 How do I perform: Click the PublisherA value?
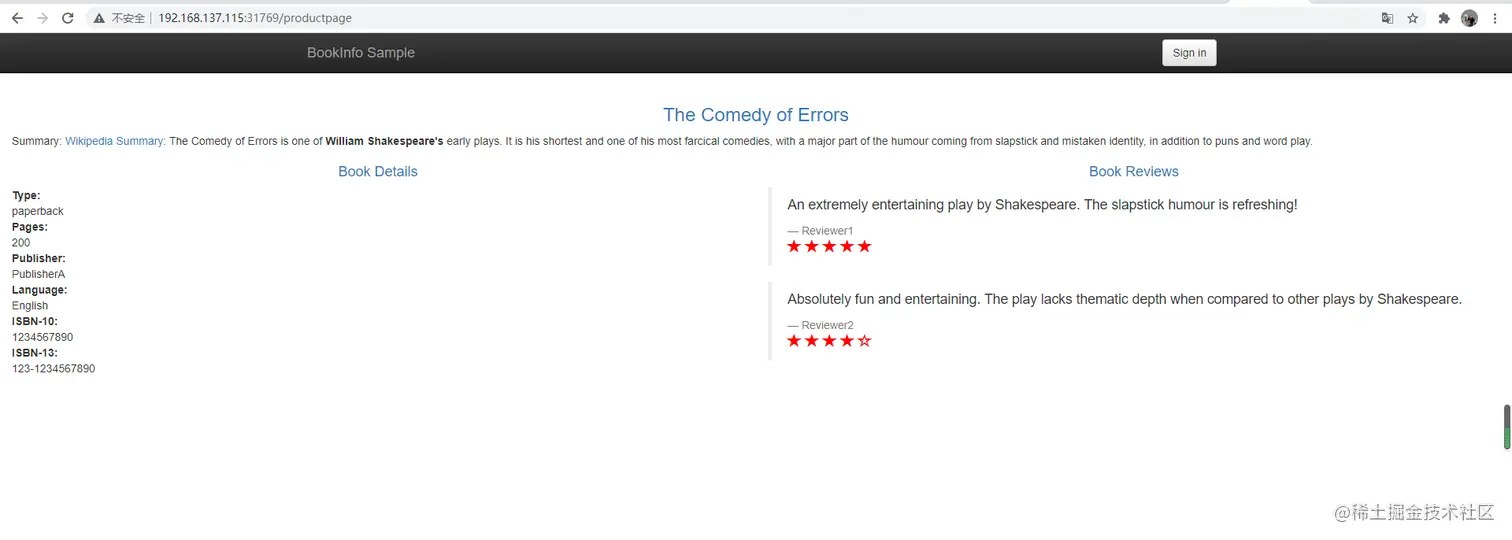pos(39,274)
